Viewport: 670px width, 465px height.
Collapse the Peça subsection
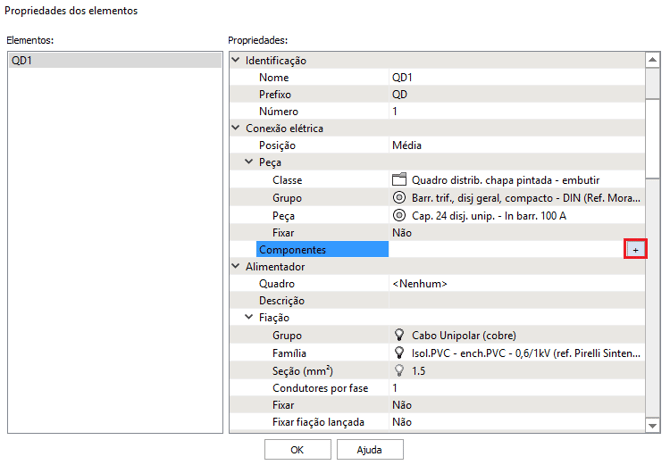point(248,162)
